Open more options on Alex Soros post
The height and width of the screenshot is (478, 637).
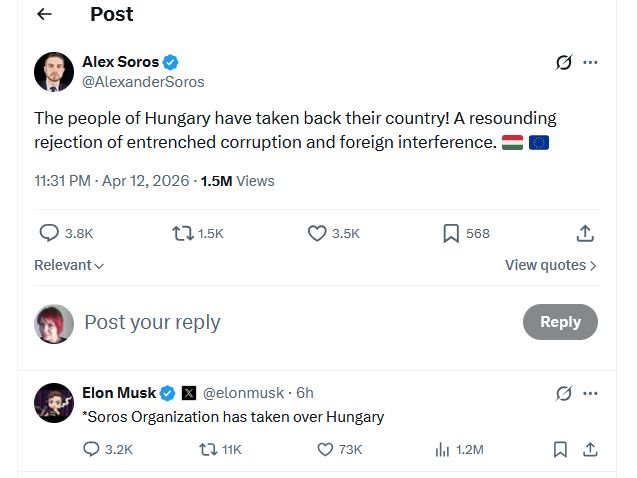pyautogui.click(x=590, y=62)
